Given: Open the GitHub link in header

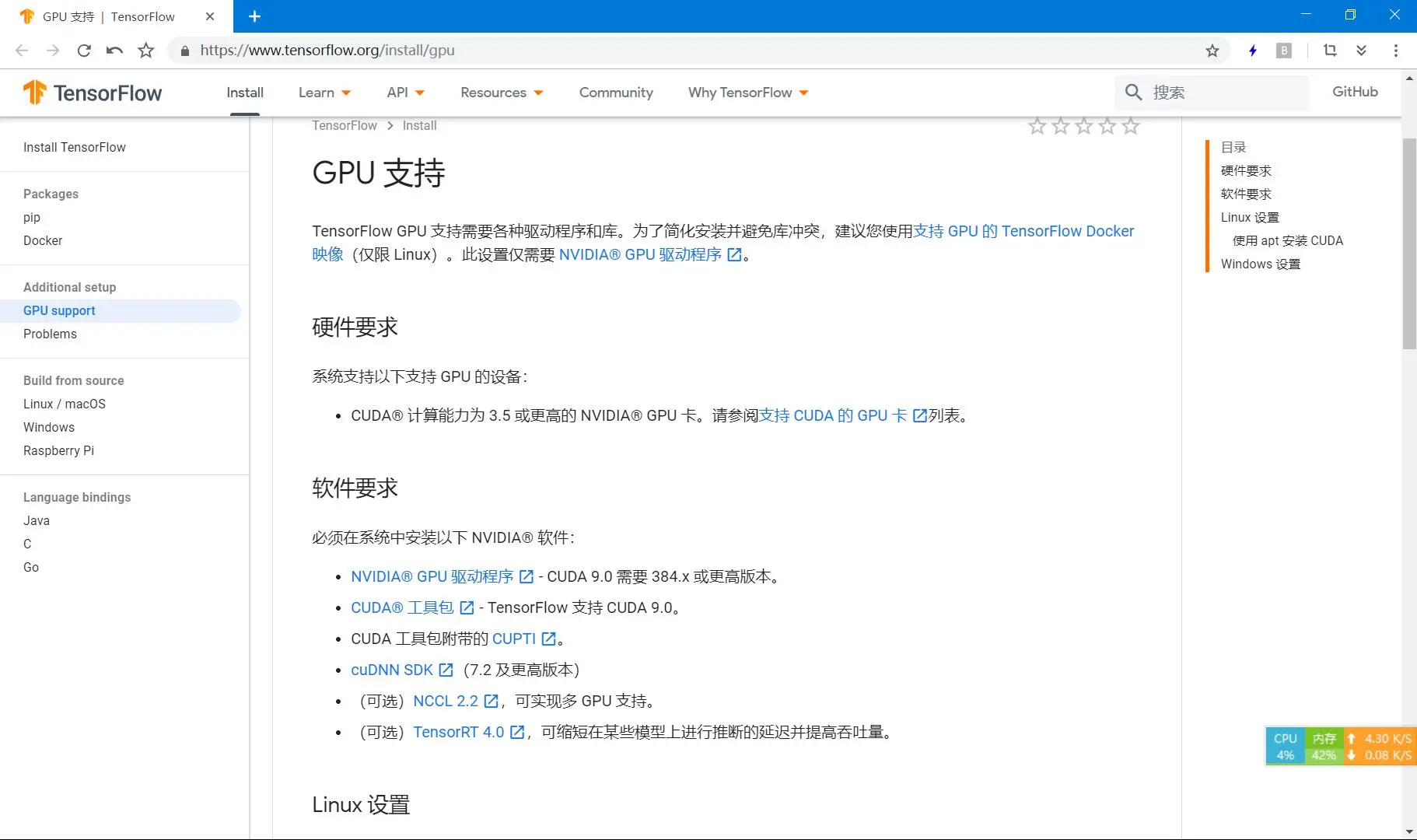Looking at the screenshot, I should click(x=1355, y=92).
